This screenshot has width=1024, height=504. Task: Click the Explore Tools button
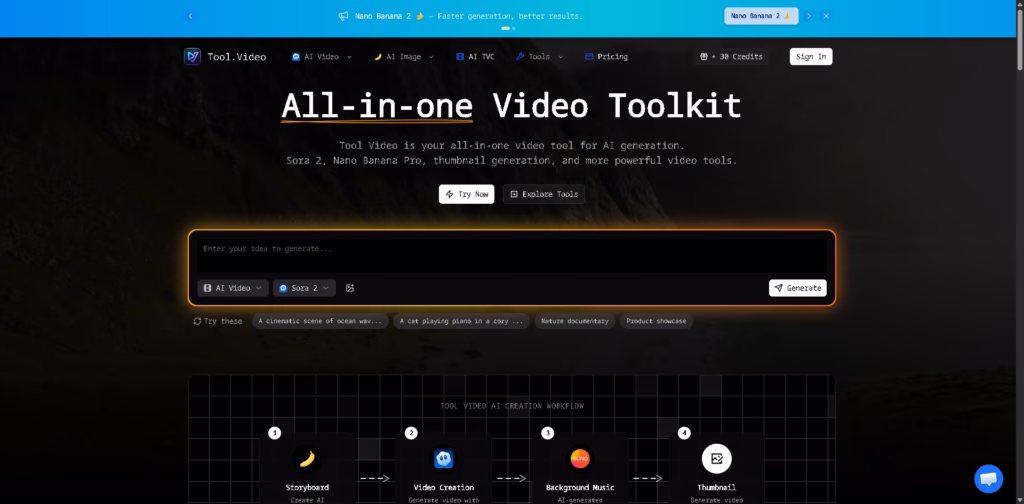(544, 194)
